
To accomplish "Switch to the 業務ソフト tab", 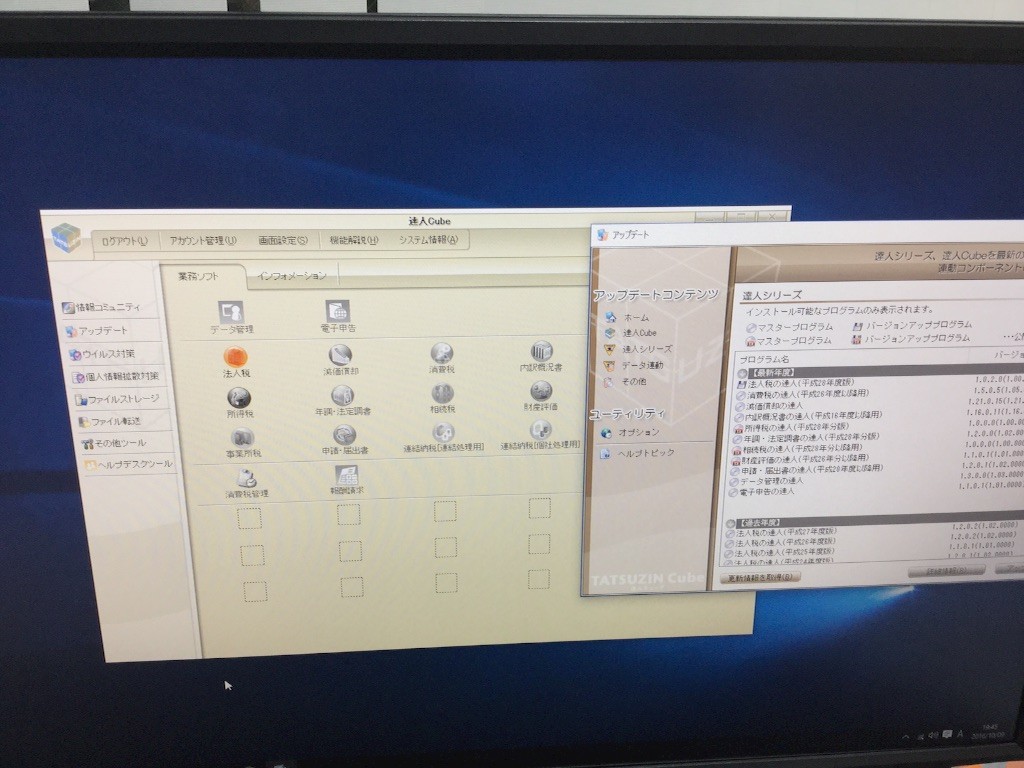I will [x=199, y=276].
